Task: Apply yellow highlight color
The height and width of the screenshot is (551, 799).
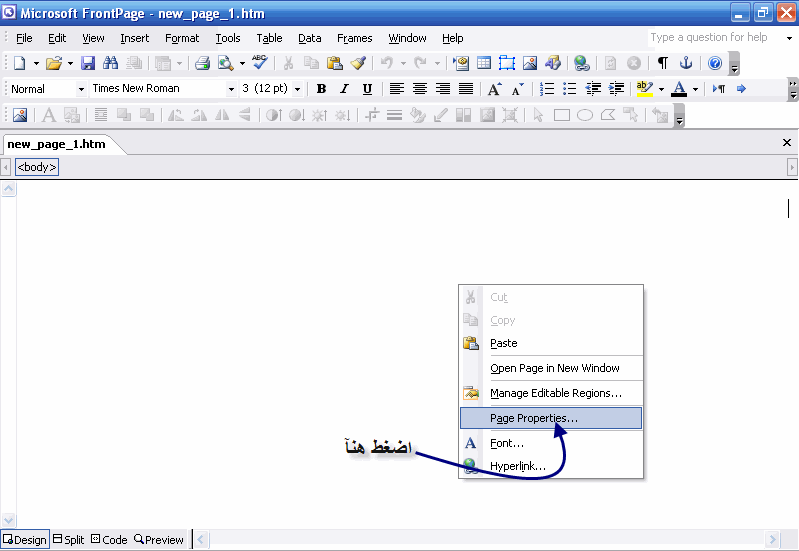Action: (x=645, y=89)
